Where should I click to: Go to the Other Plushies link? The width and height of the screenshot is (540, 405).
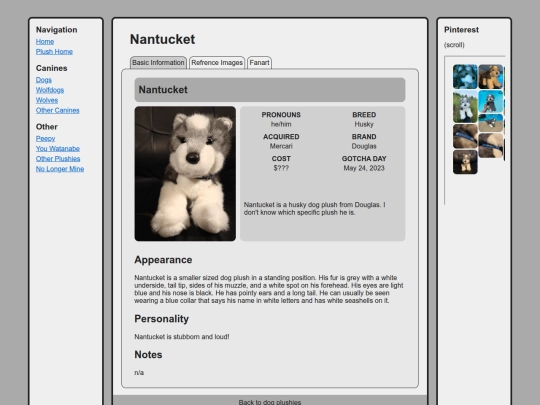[x=58, y=159]
